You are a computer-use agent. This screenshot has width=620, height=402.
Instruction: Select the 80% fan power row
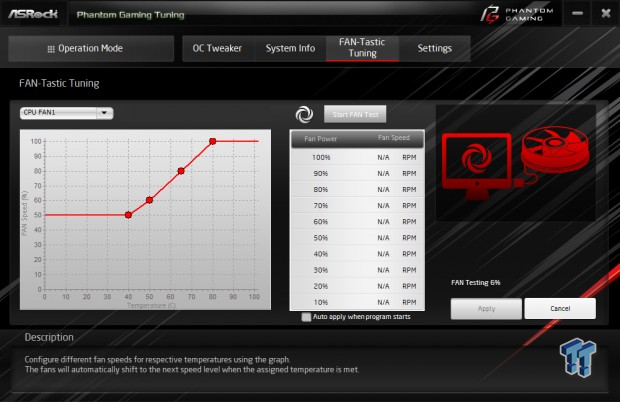[357, 190]
